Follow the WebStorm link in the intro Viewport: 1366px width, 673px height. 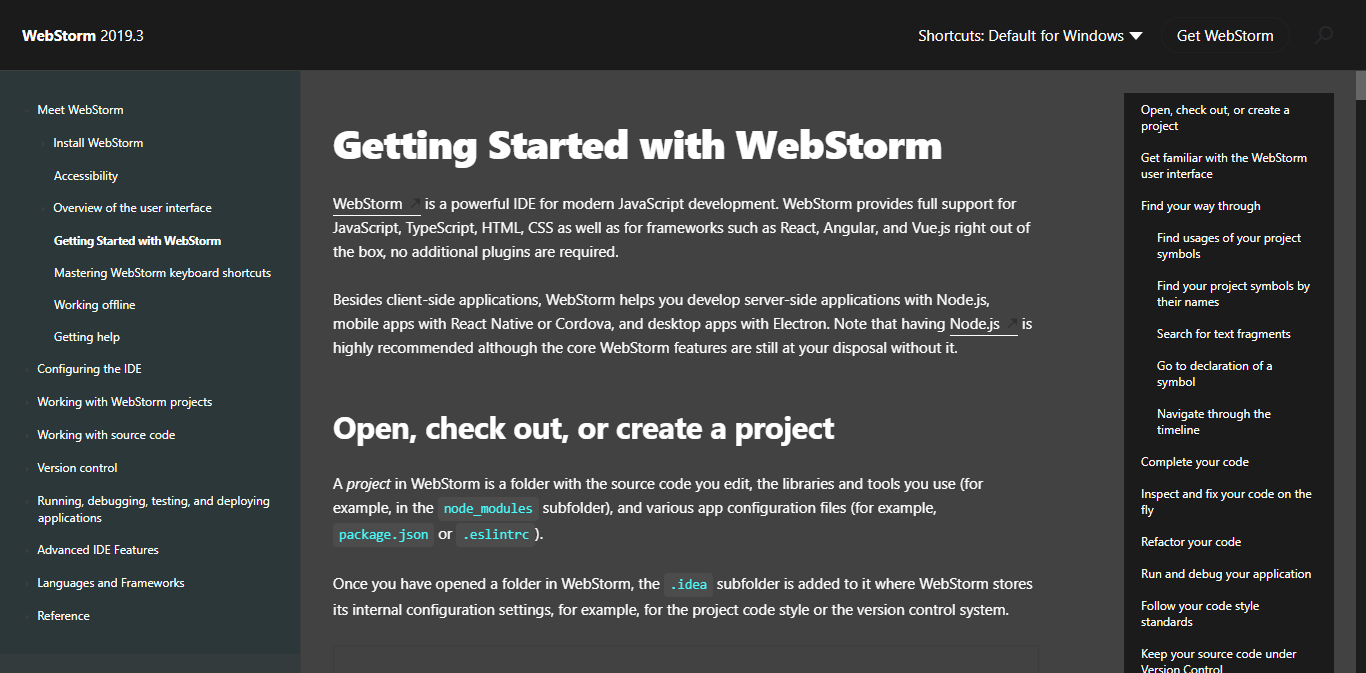tap(366, 203)
